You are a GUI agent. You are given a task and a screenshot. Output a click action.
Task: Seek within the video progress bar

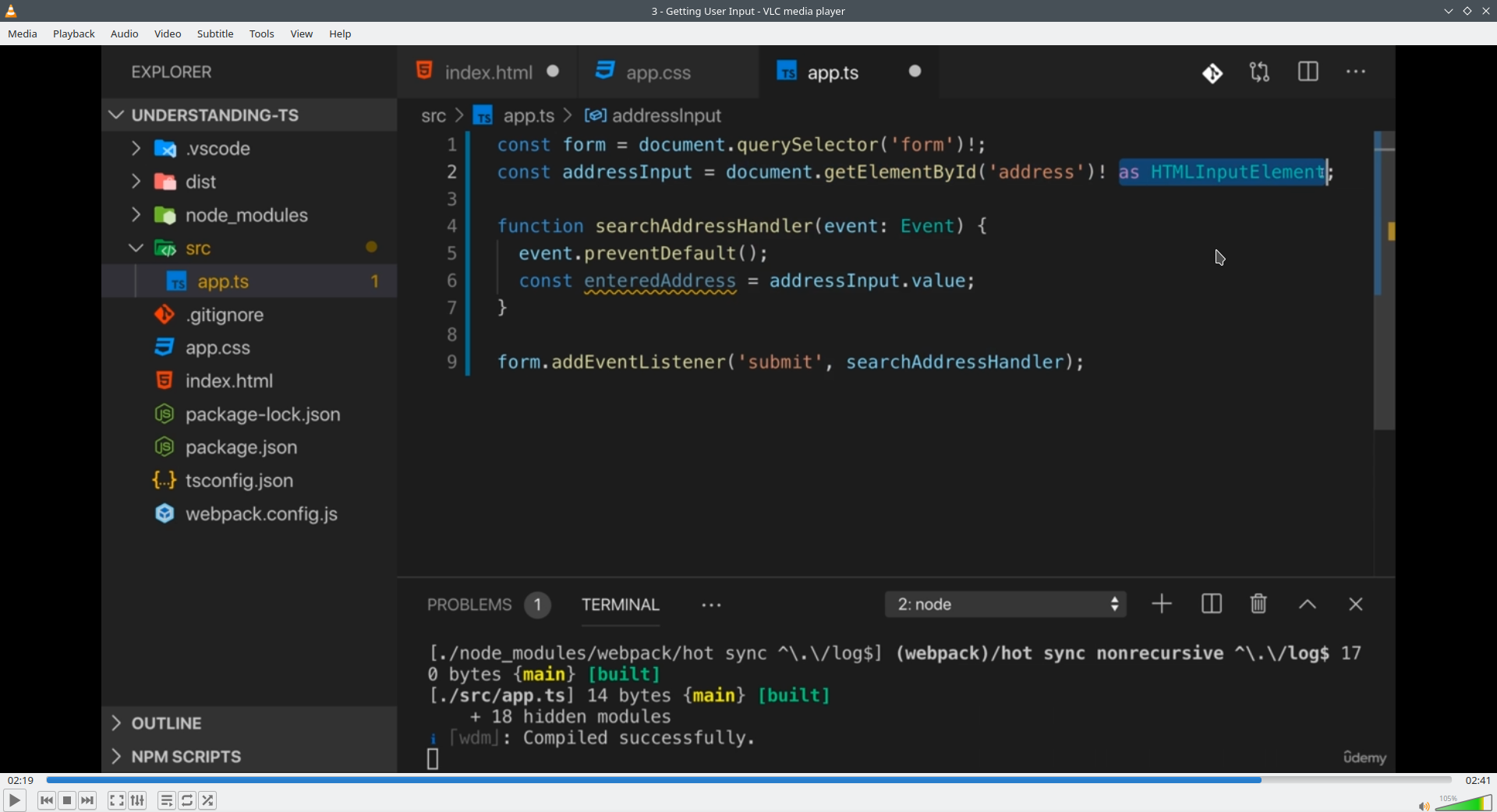point(748,780)
